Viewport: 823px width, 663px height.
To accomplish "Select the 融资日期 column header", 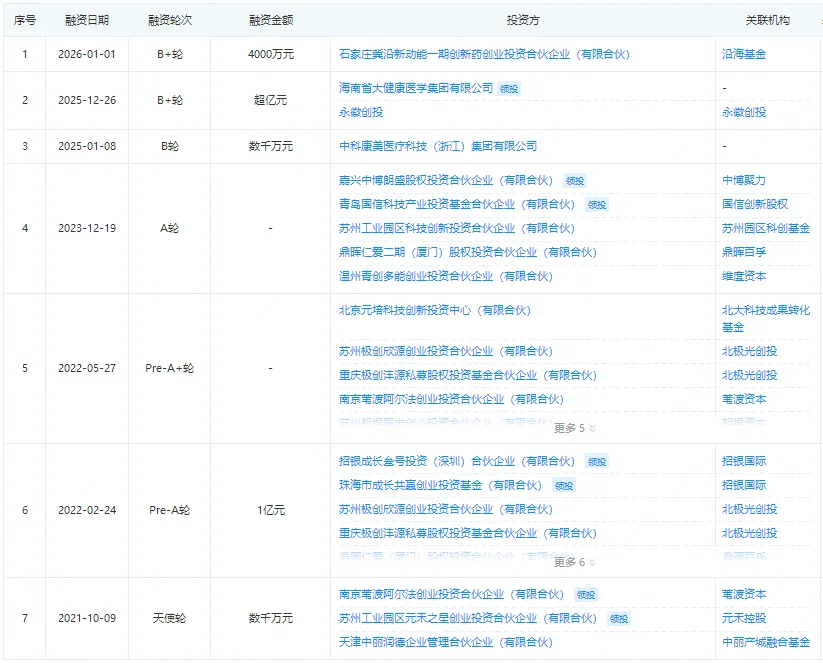I will point(87,20).
